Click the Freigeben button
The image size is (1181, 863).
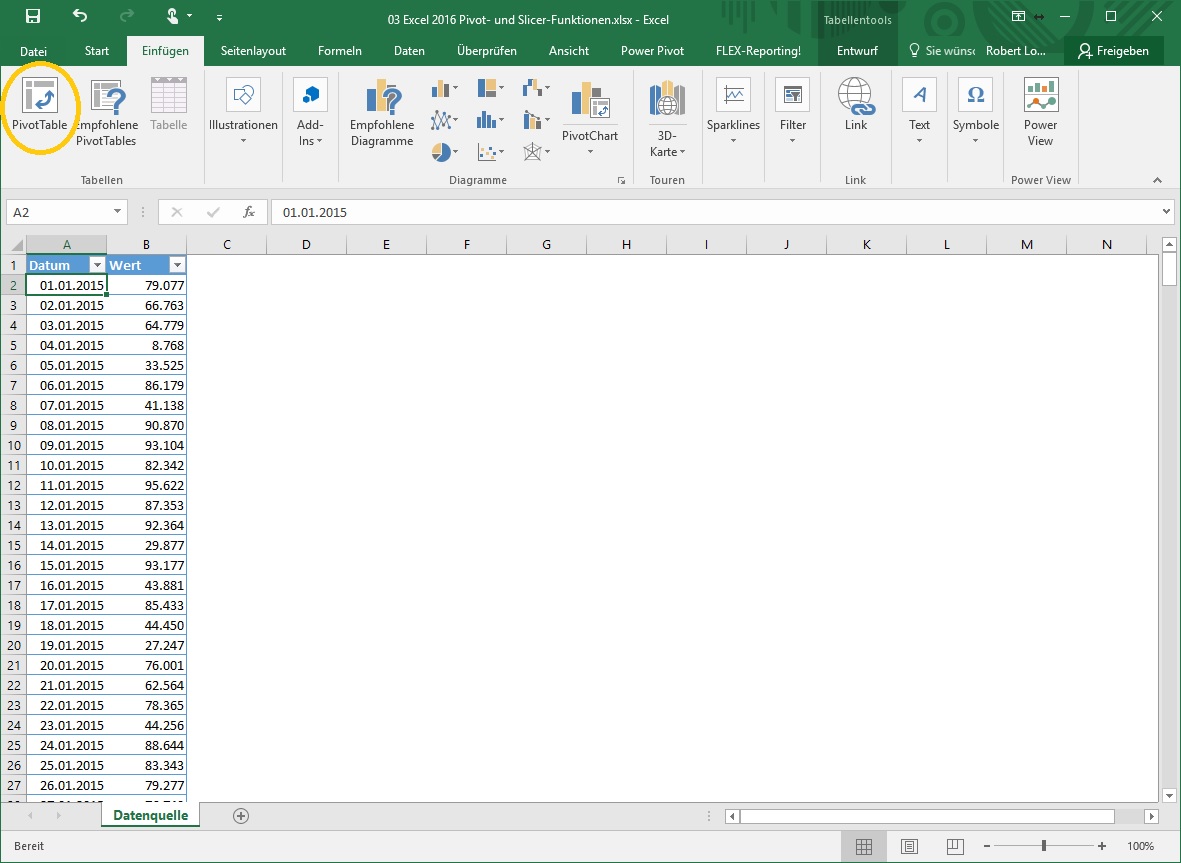(x=1113, y=51)
